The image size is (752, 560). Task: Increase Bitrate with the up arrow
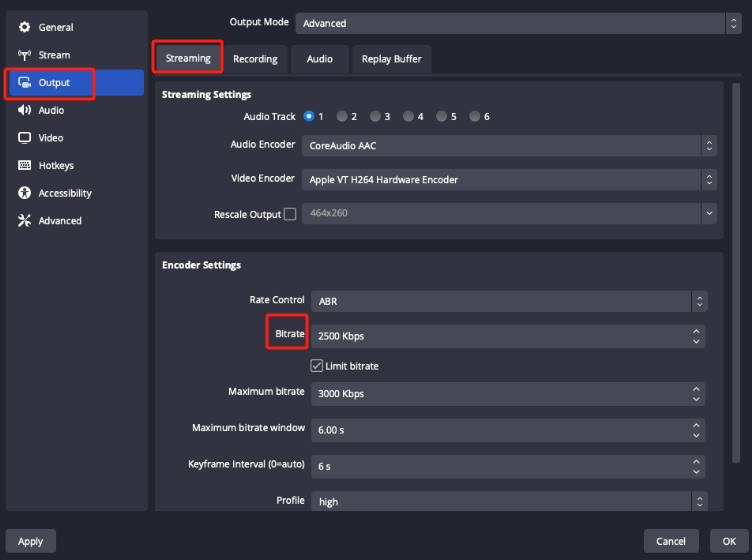(x=696, y=331)
